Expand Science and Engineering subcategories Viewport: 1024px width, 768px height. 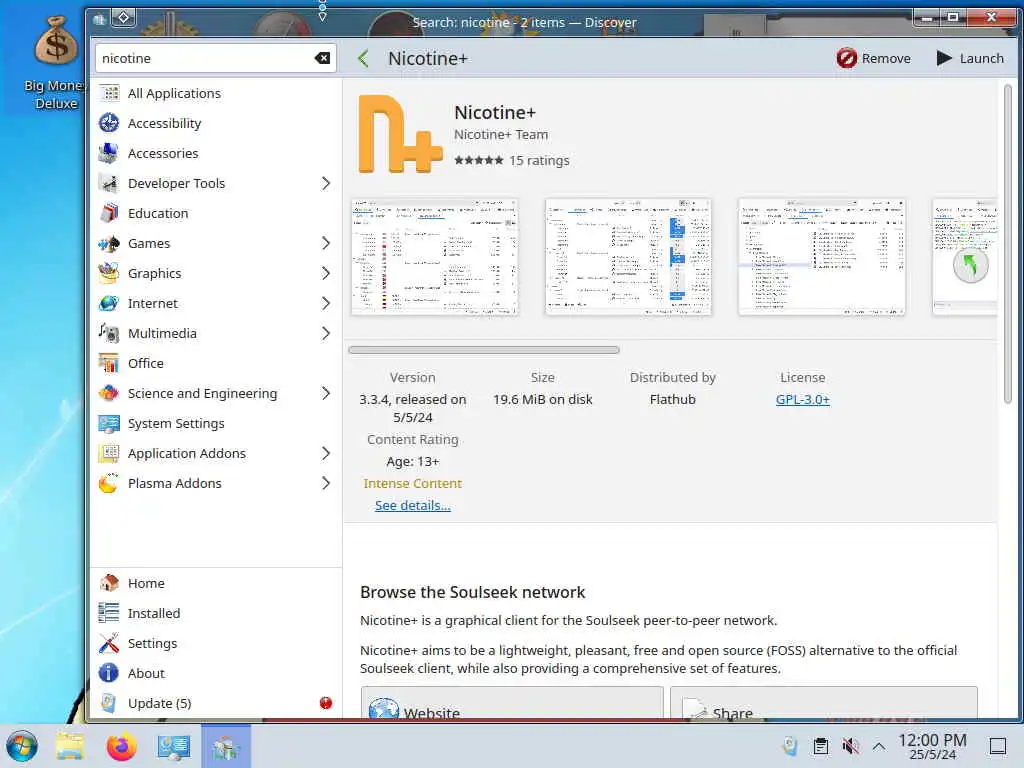[x=326, y=393]
